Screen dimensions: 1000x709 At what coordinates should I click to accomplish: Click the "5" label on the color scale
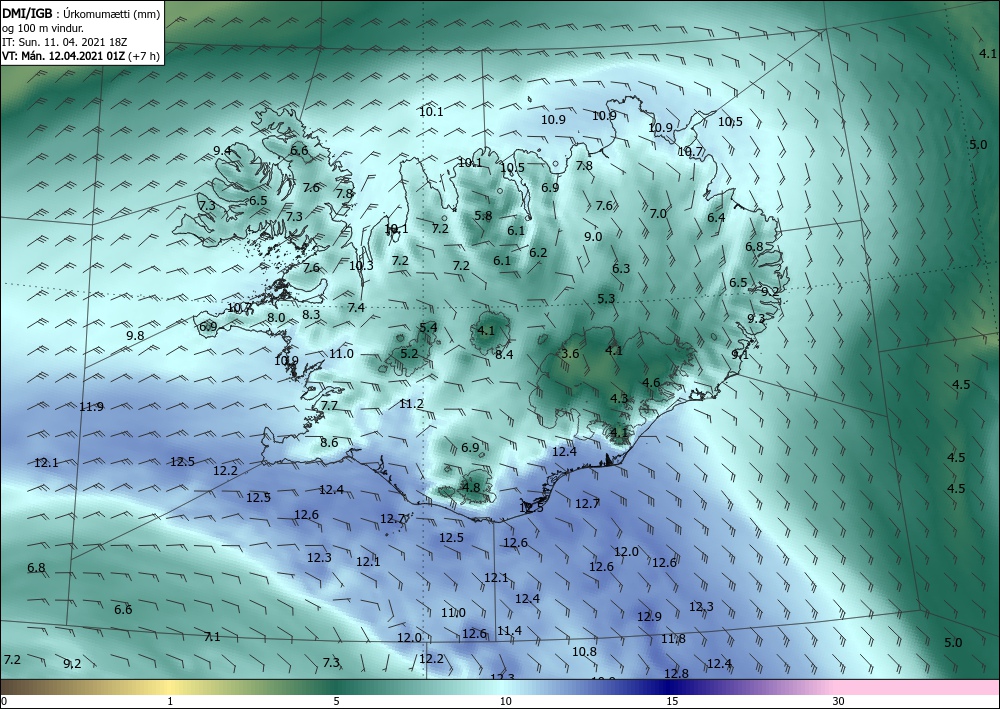coord(336,701)
